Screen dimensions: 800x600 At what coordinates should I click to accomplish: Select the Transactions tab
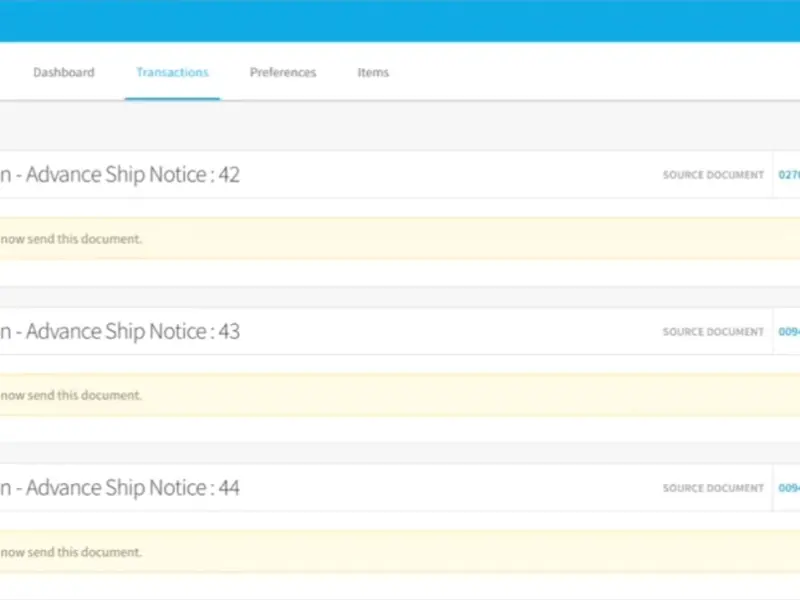pyautogui.click(x=172, y=73)
